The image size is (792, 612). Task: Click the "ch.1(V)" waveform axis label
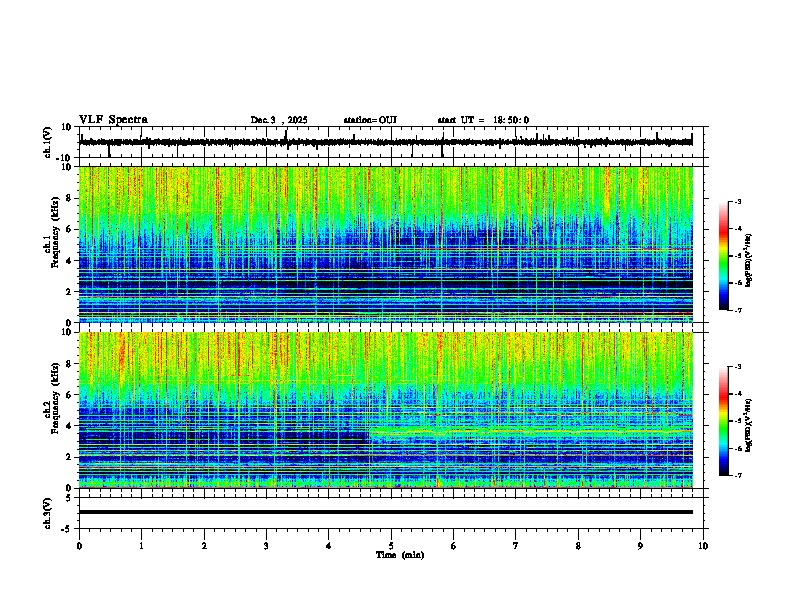pos(48,142)
